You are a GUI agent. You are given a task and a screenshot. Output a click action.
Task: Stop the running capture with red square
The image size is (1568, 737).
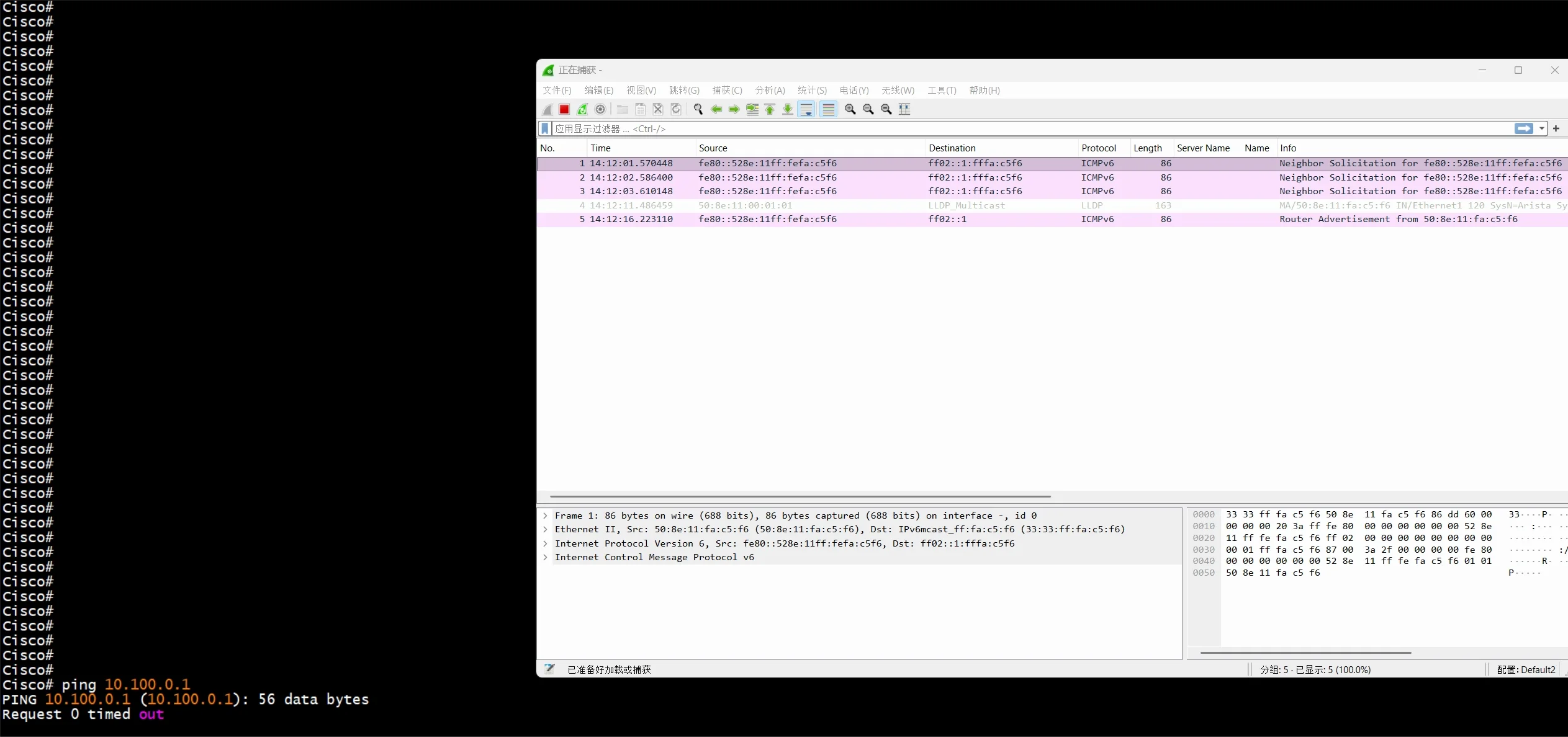(x=564, y=110)
